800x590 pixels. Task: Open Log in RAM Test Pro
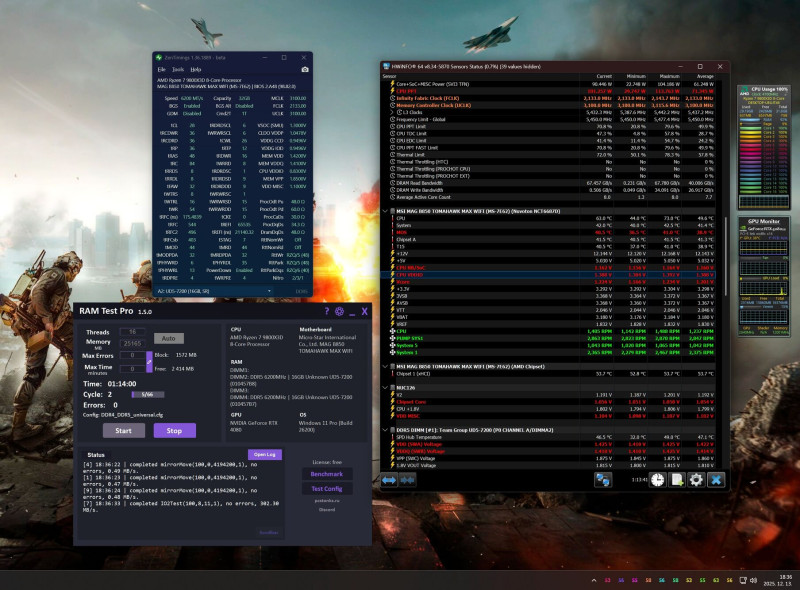click(x=265, y=454)
